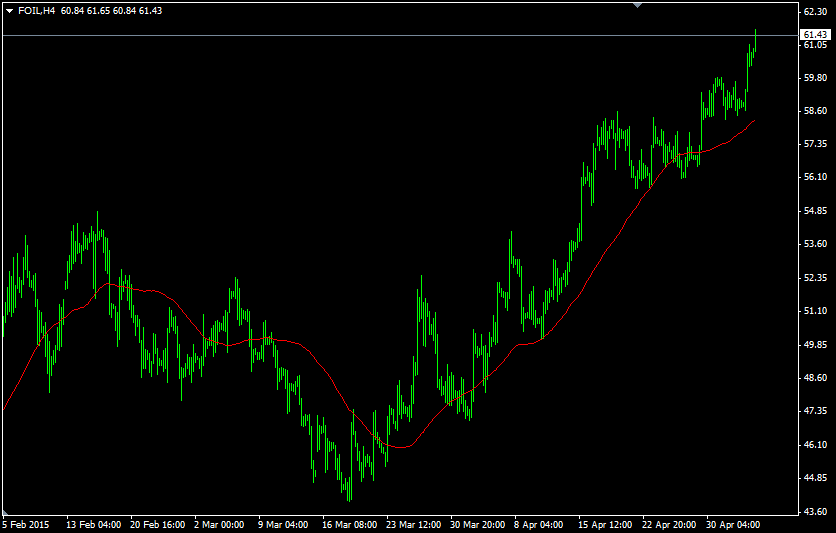Click the 9 Mar 04:00 time label
Viewport: 836px width, 533px height.
click(283, 525)
